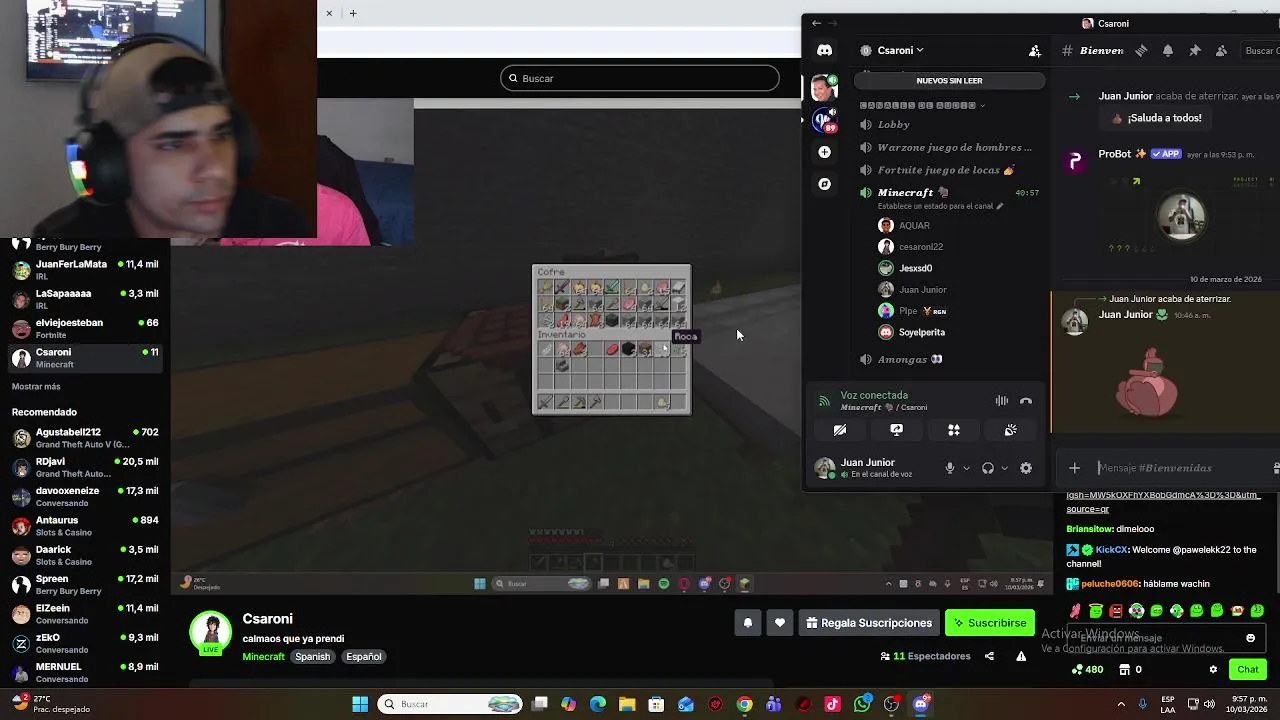Toggle deafen headphones in Discord user panel
The height and width of the screenshot is (720, 1280).
point(988,468)
